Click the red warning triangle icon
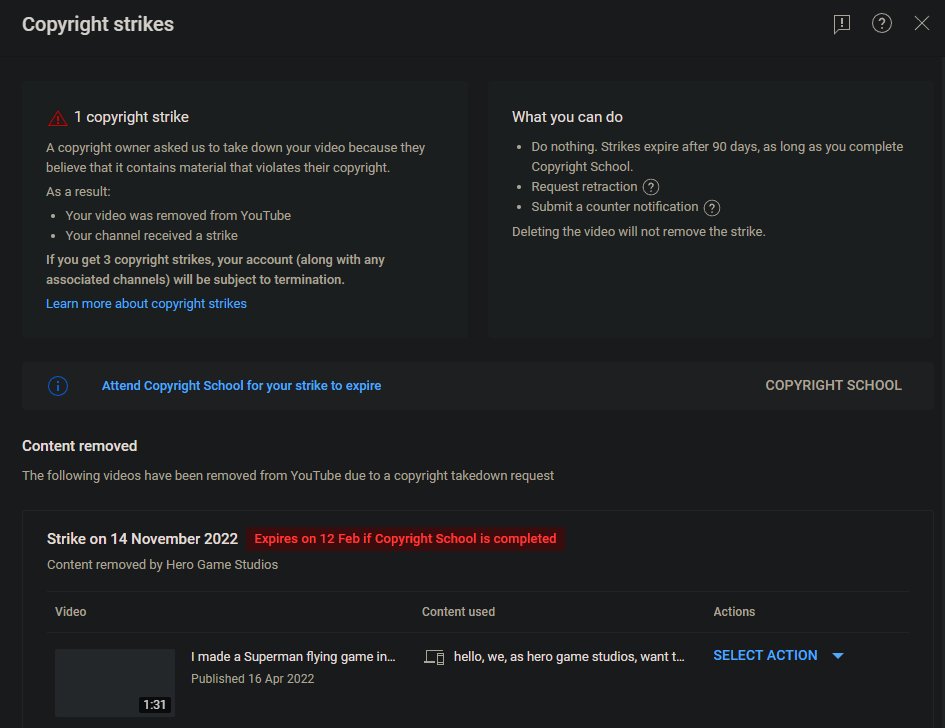This screenshot has height=728, width=945. click(58, 118)
